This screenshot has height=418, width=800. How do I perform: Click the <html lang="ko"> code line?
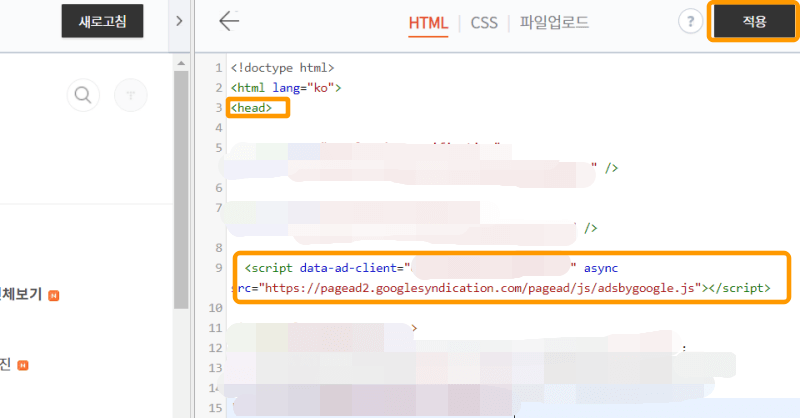click(286, 88)
